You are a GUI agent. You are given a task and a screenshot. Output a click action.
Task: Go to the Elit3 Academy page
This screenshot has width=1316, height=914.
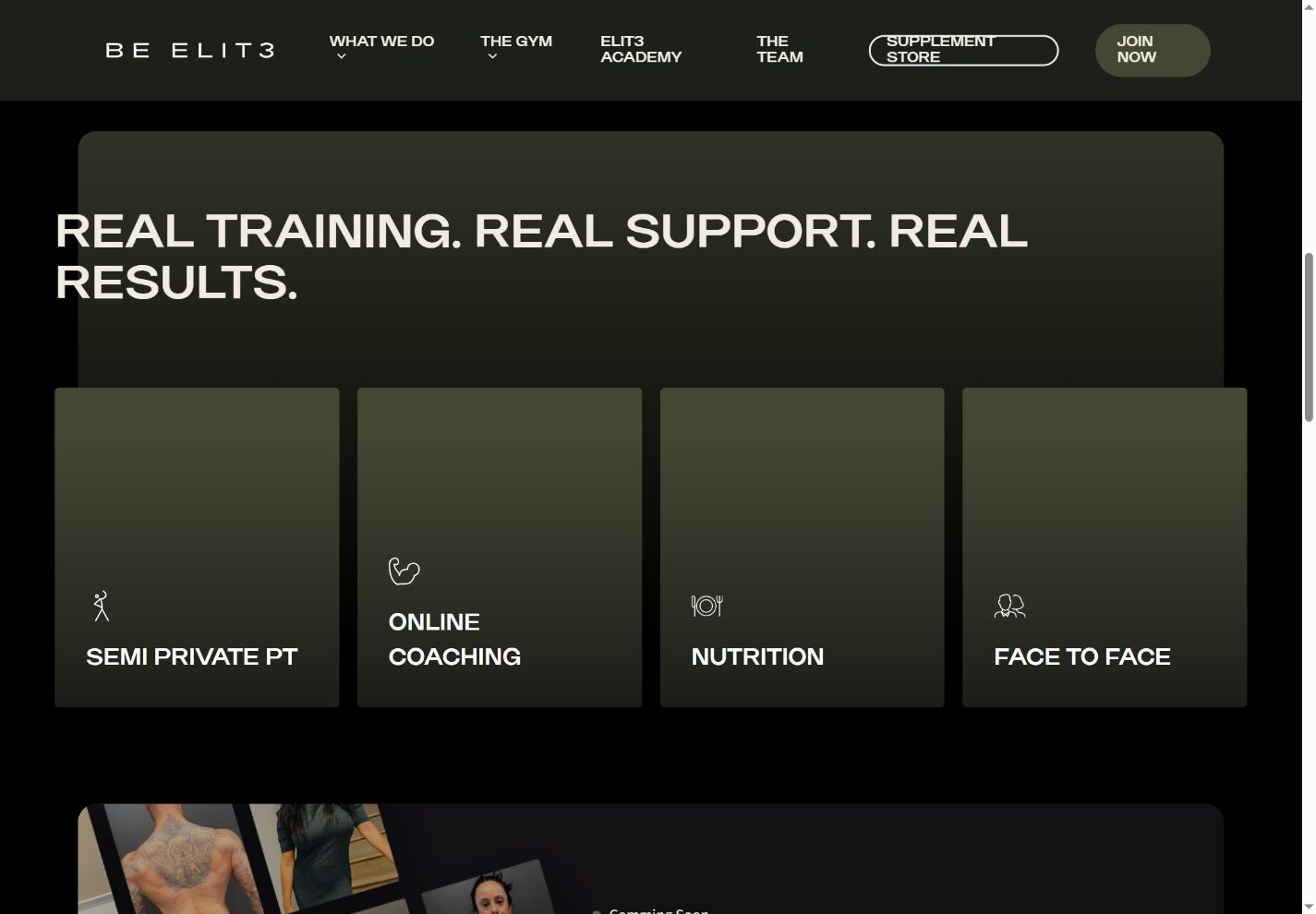coord(641,49)
